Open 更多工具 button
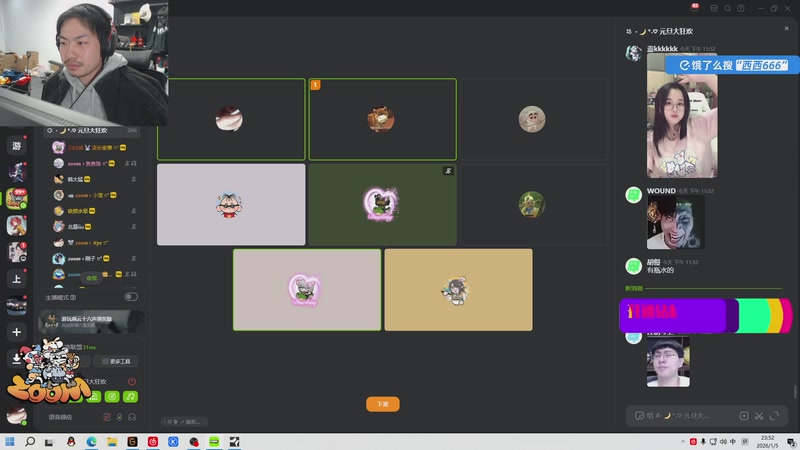800x450 pixels. click(116, 361)
